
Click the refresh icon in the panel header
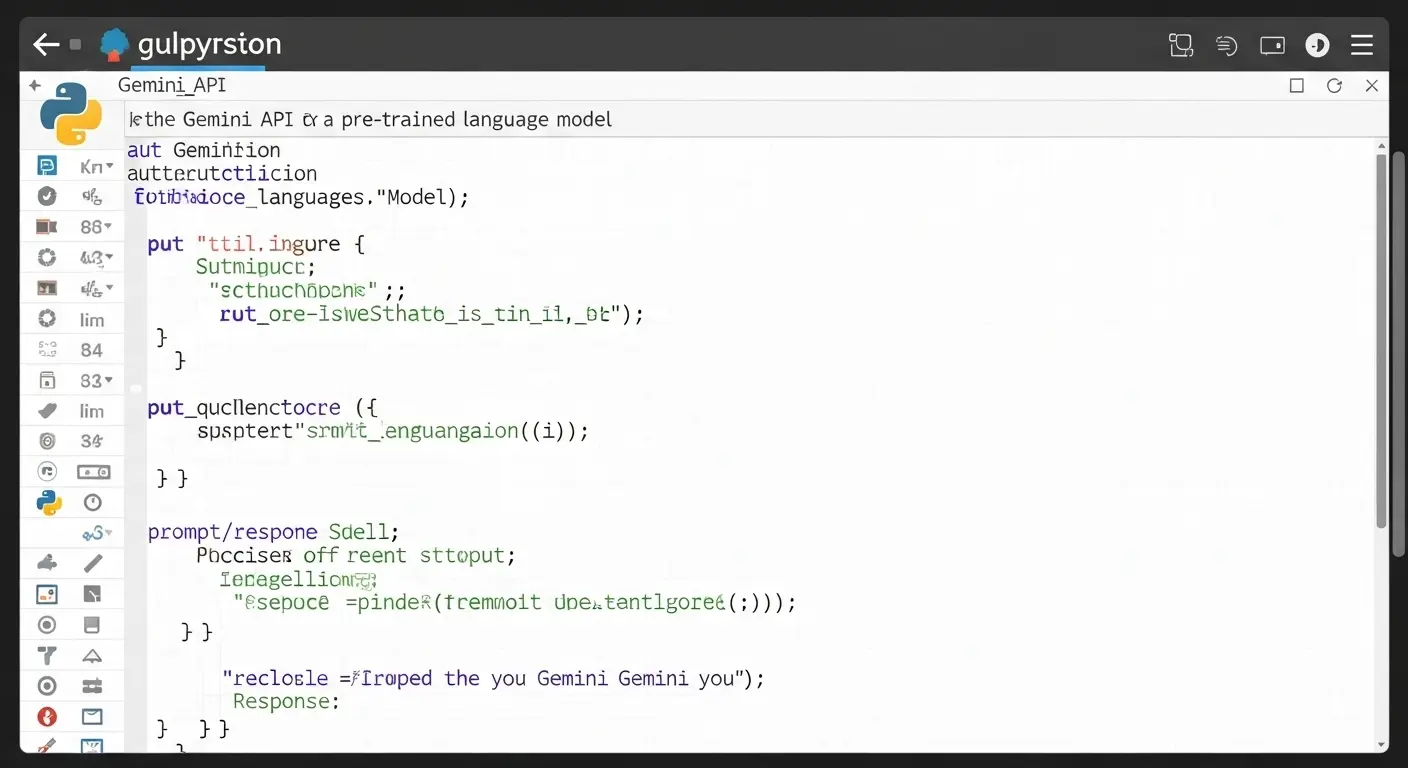(x=1334, y=86)
